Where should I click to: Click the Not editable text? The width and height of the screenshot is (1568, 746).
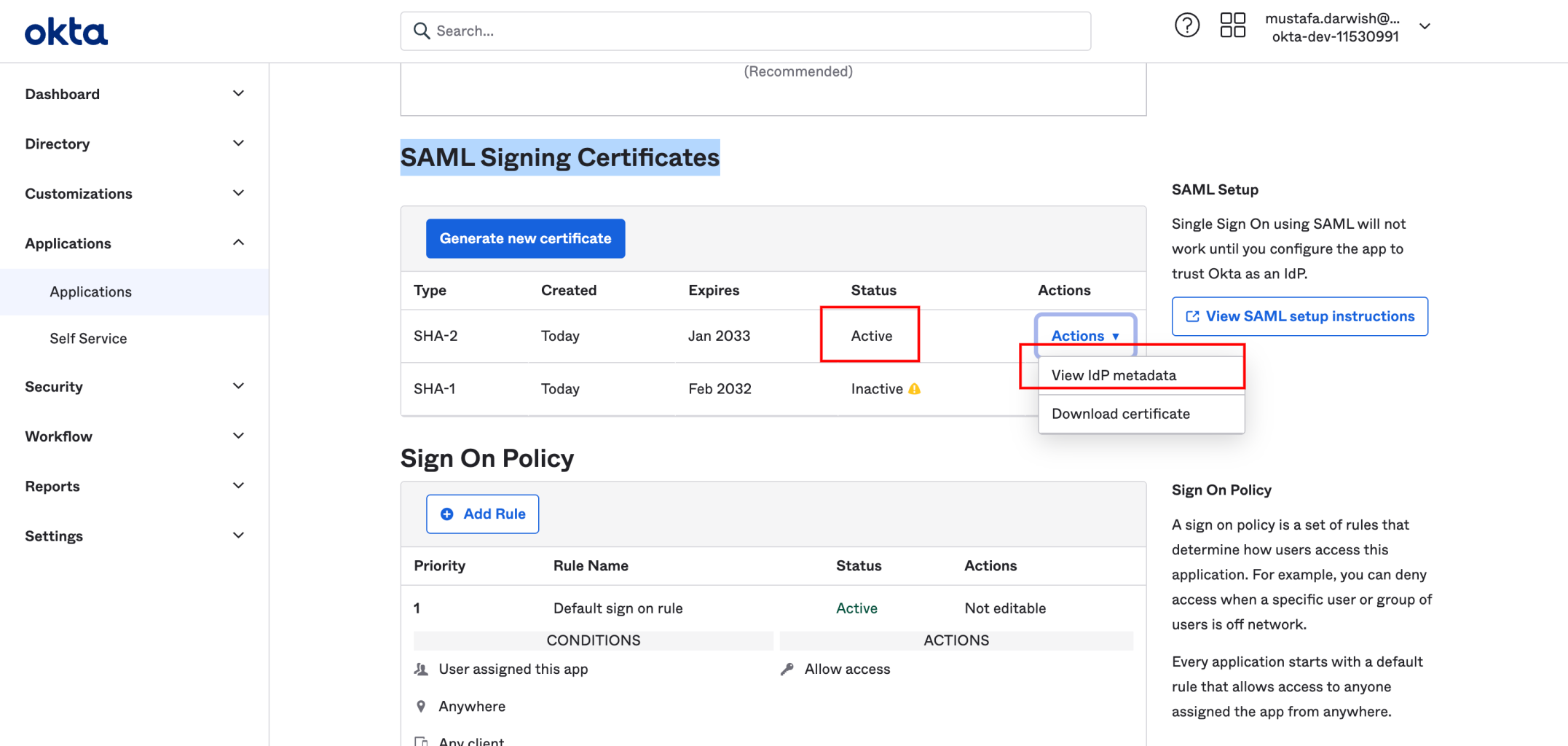coord(1005,608)
